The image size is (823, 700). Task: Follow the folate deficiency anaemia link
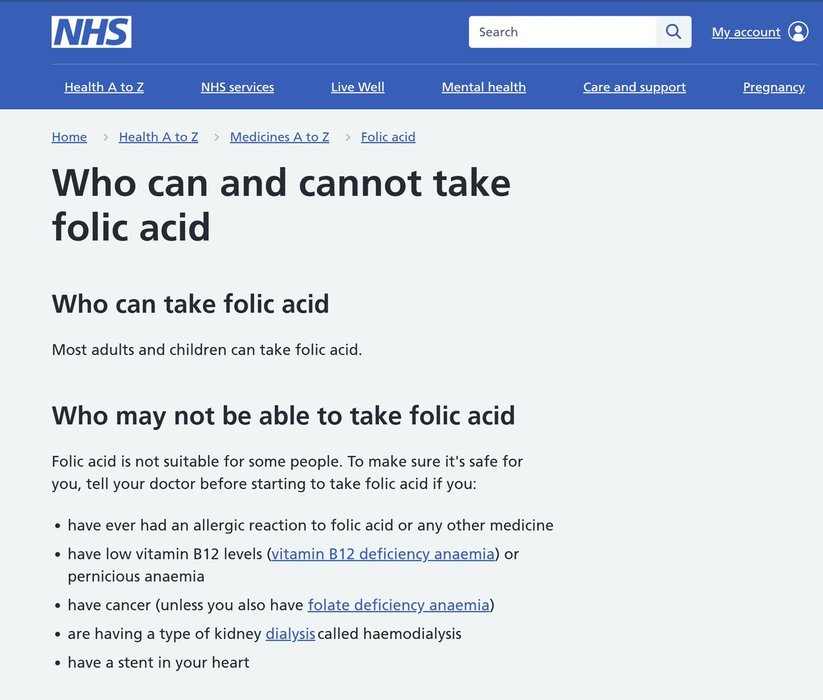point(399,605)
